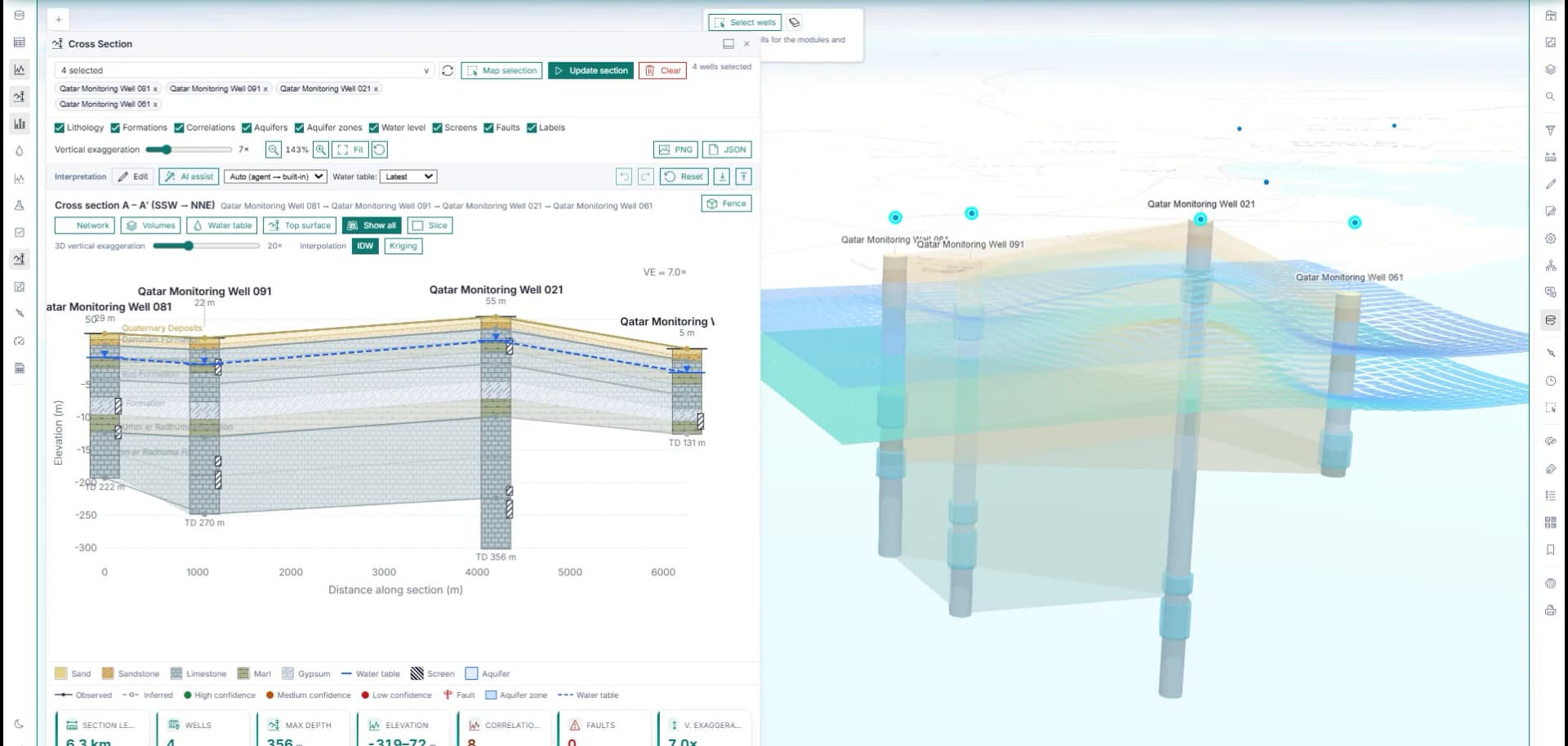Uncheck the Water level checkbox
Screen dimensions: 1568x746
(374, 127)
